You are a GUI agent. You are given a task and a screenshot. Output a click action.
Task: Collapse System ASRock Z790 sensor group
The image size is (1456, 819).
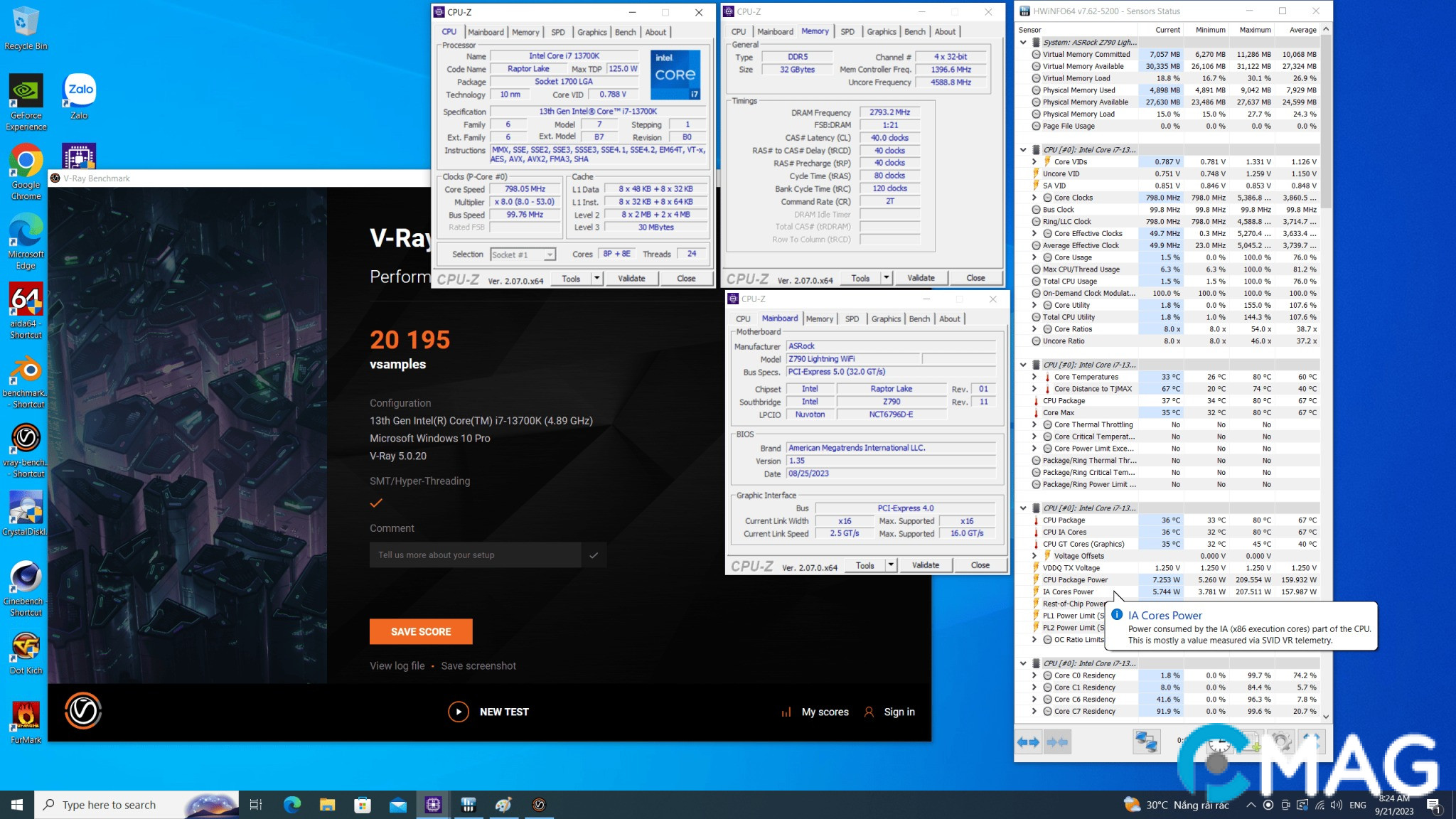coord(1023,43)
